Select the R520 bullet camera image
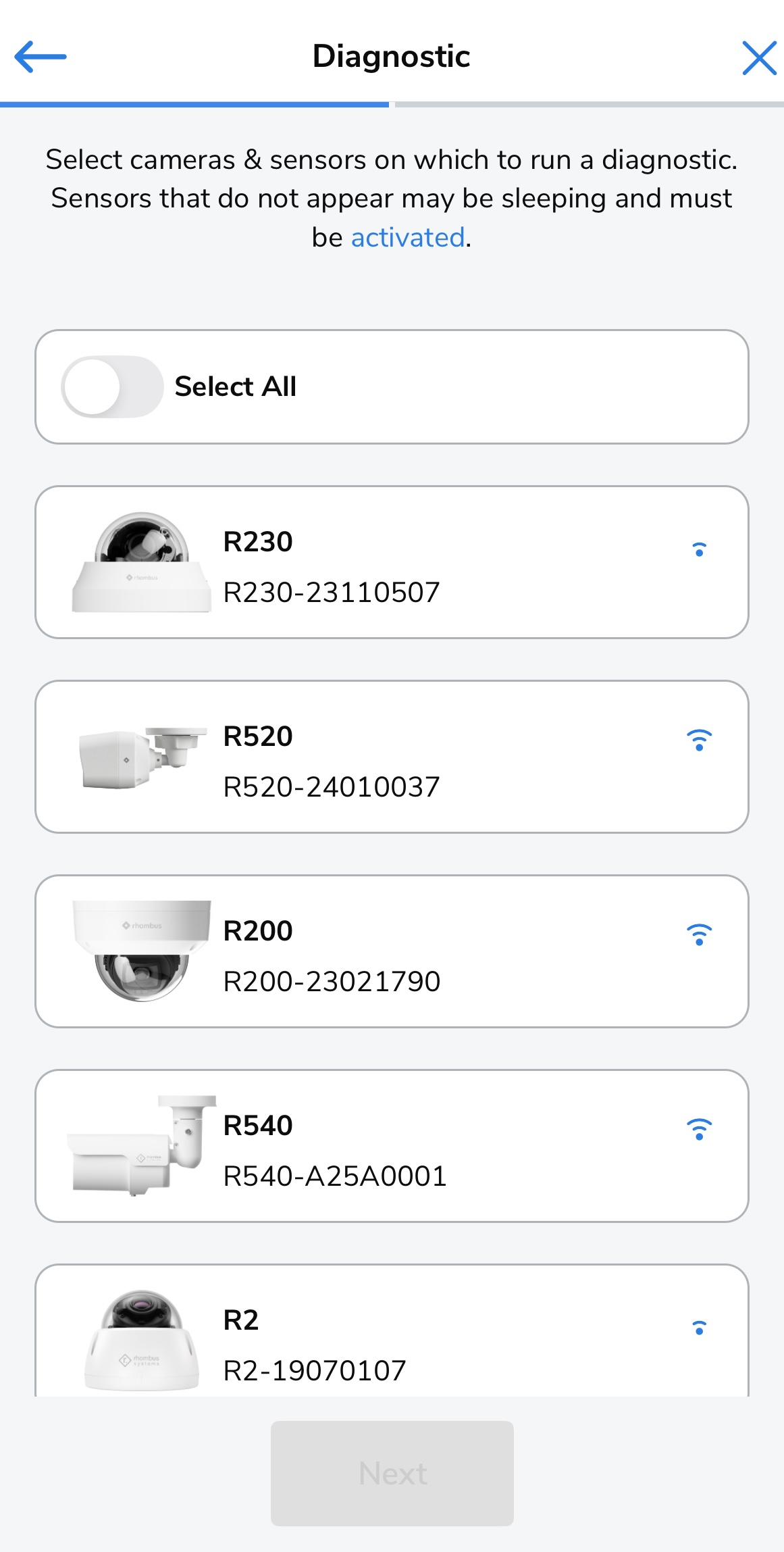The image size is (784, 1552). [142, 757]
